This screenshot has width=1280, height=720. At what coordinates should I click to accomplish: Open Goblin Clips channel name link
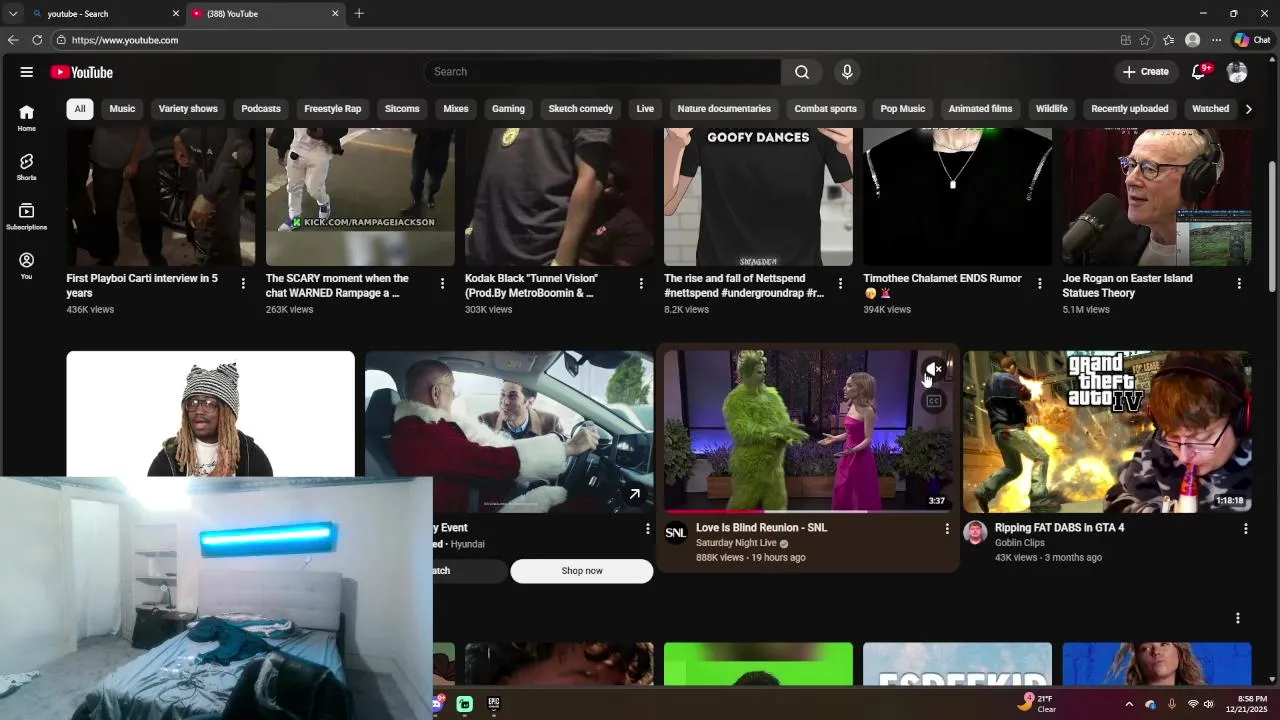[1020, 543]
